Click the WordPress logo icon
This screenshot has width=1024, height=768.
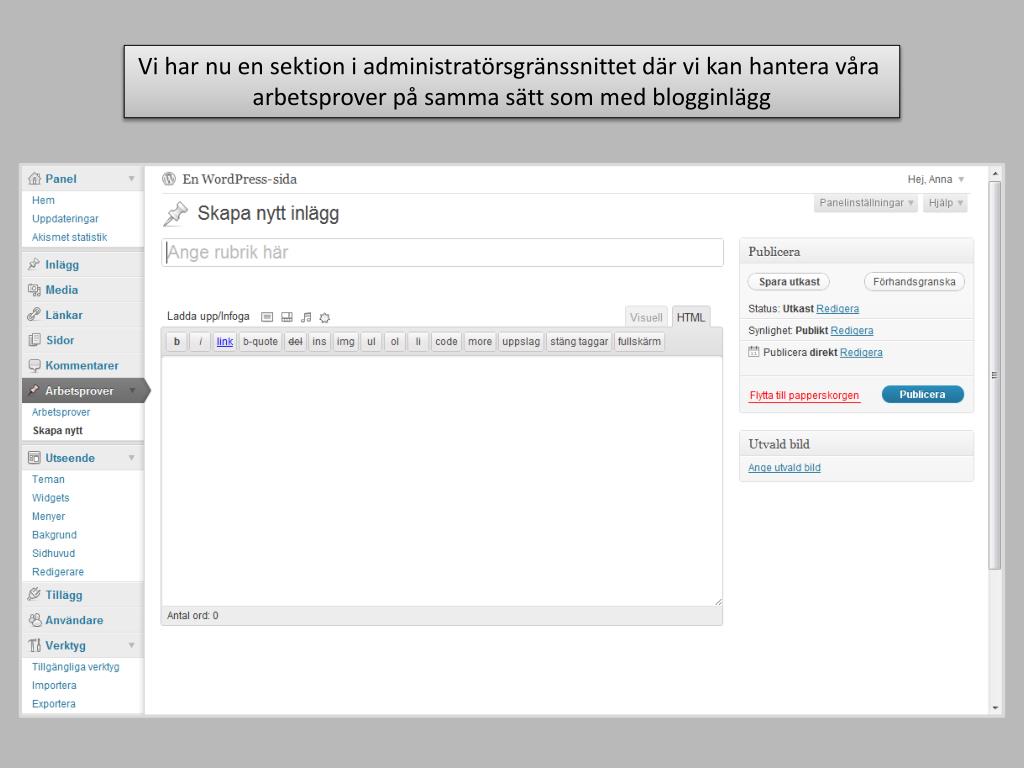(169, 179)
